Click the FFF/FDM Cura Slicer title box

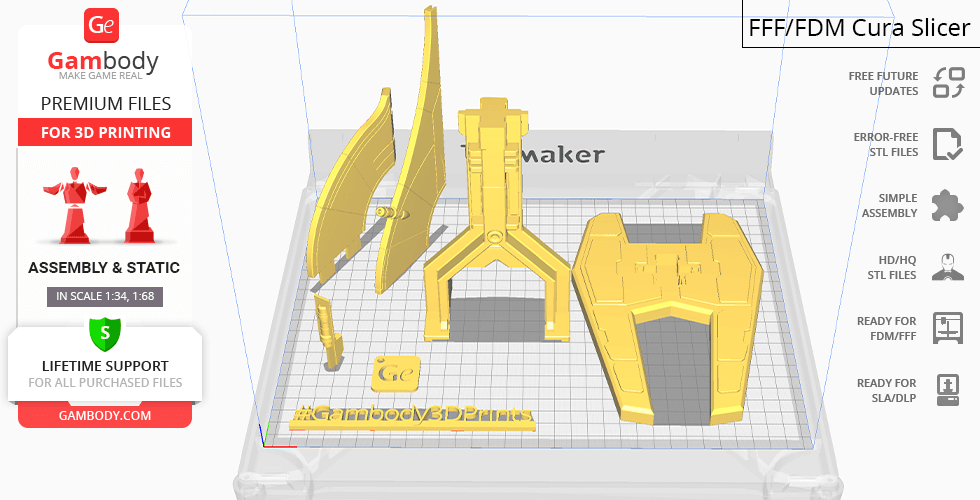[x=860, y=27]
